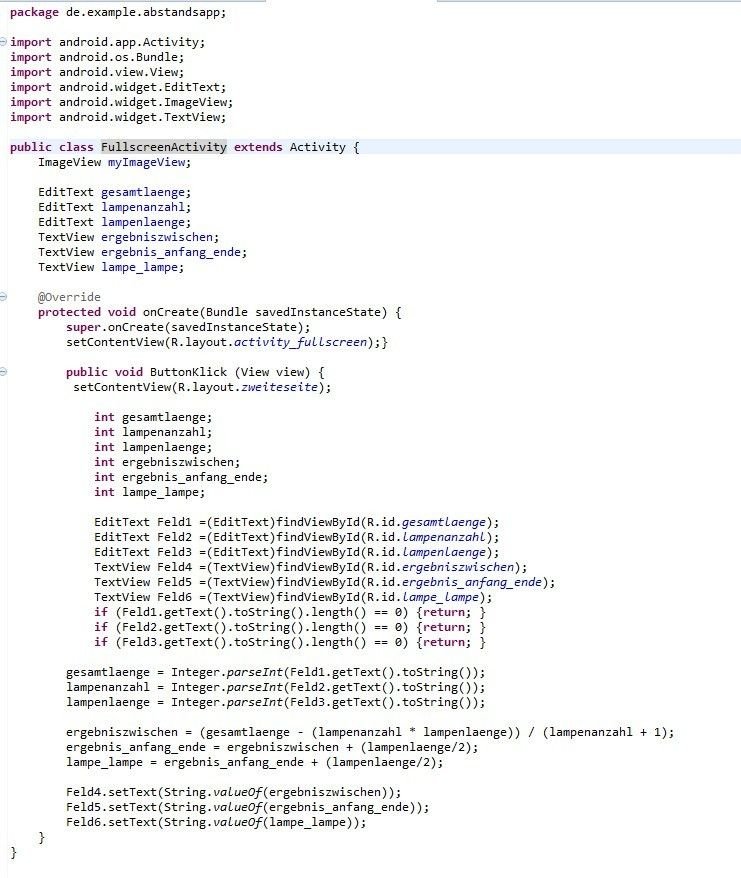Click the onCreate method signature
The image size is (741, 878).
[220, 312]
